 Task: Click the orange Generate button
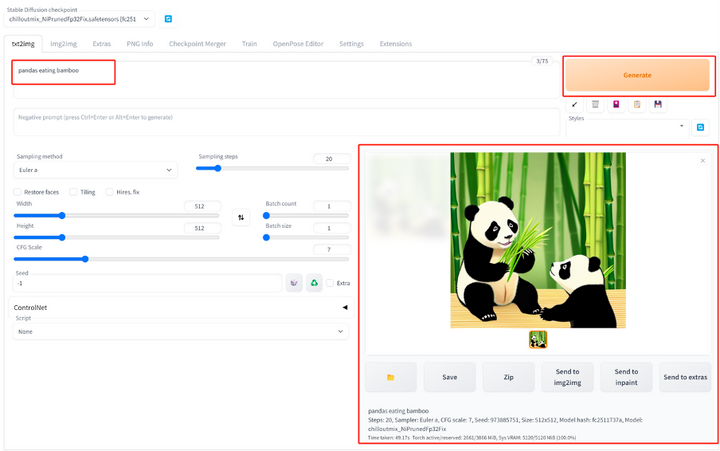[637, 75]
